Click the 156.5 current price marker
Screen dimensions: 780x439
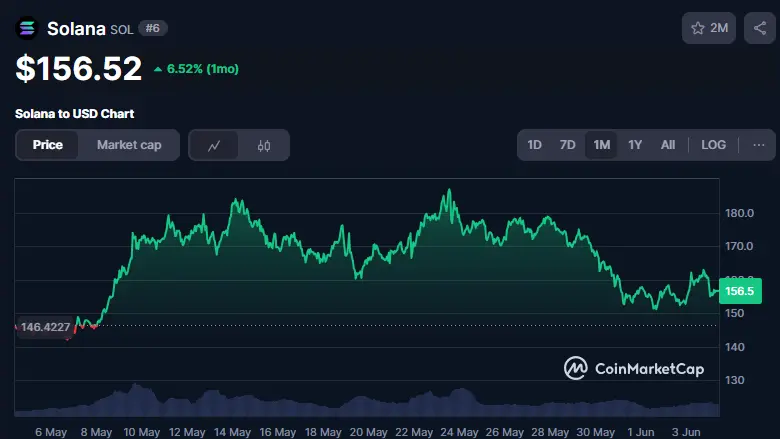pyautogui.click(x=740, y=291)
